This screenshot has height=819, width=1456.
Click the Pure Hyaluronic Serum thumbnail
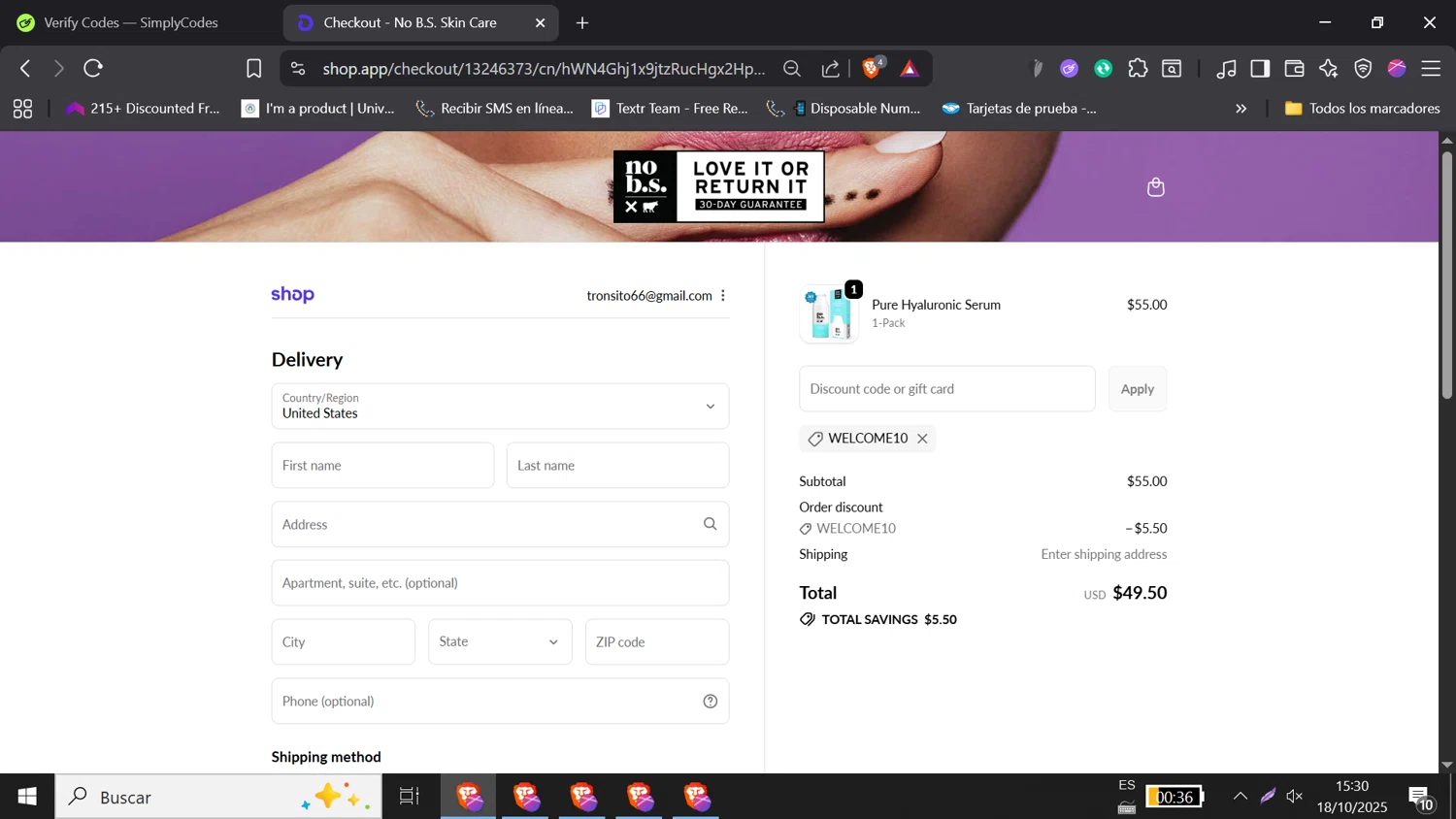click(x=830, y=314)
